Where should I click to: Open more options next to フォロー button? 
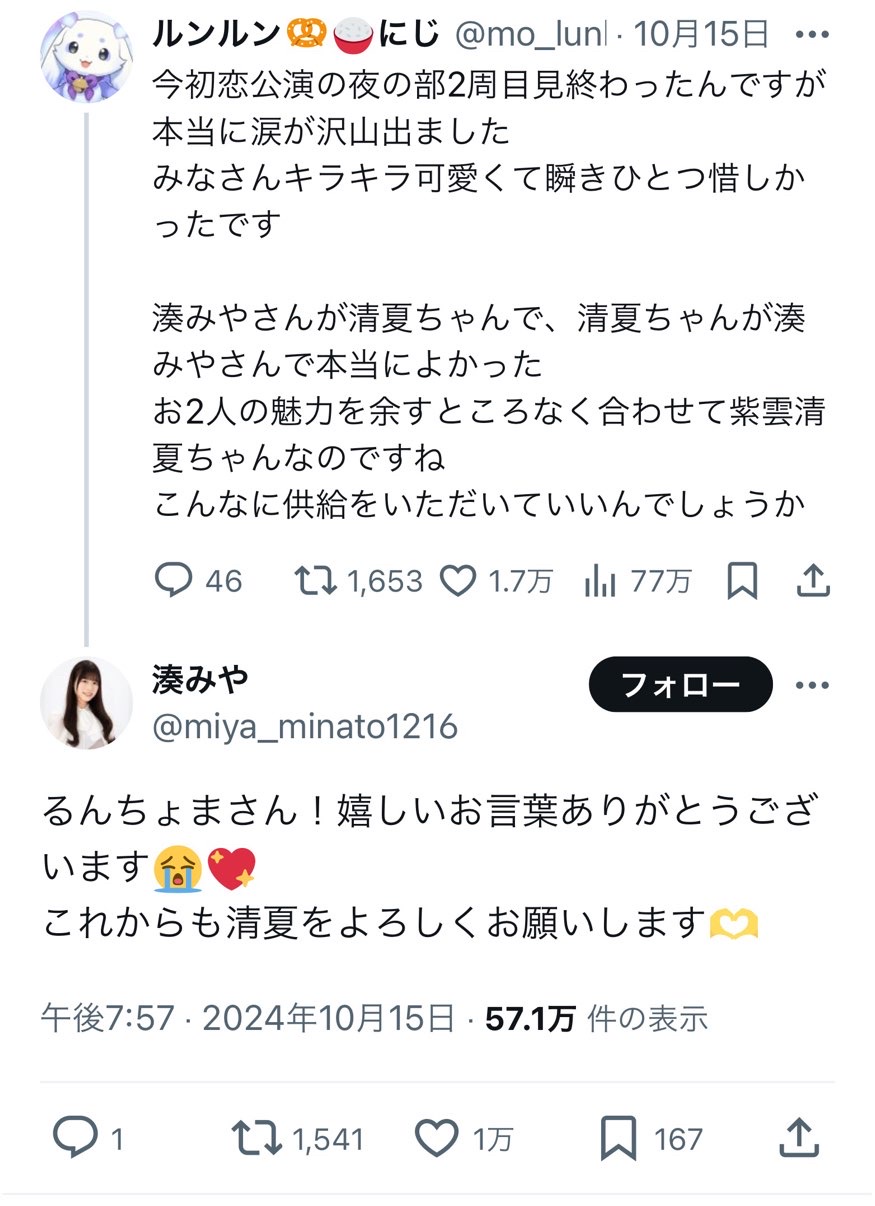pyautogui.click(x=811, y=686)
